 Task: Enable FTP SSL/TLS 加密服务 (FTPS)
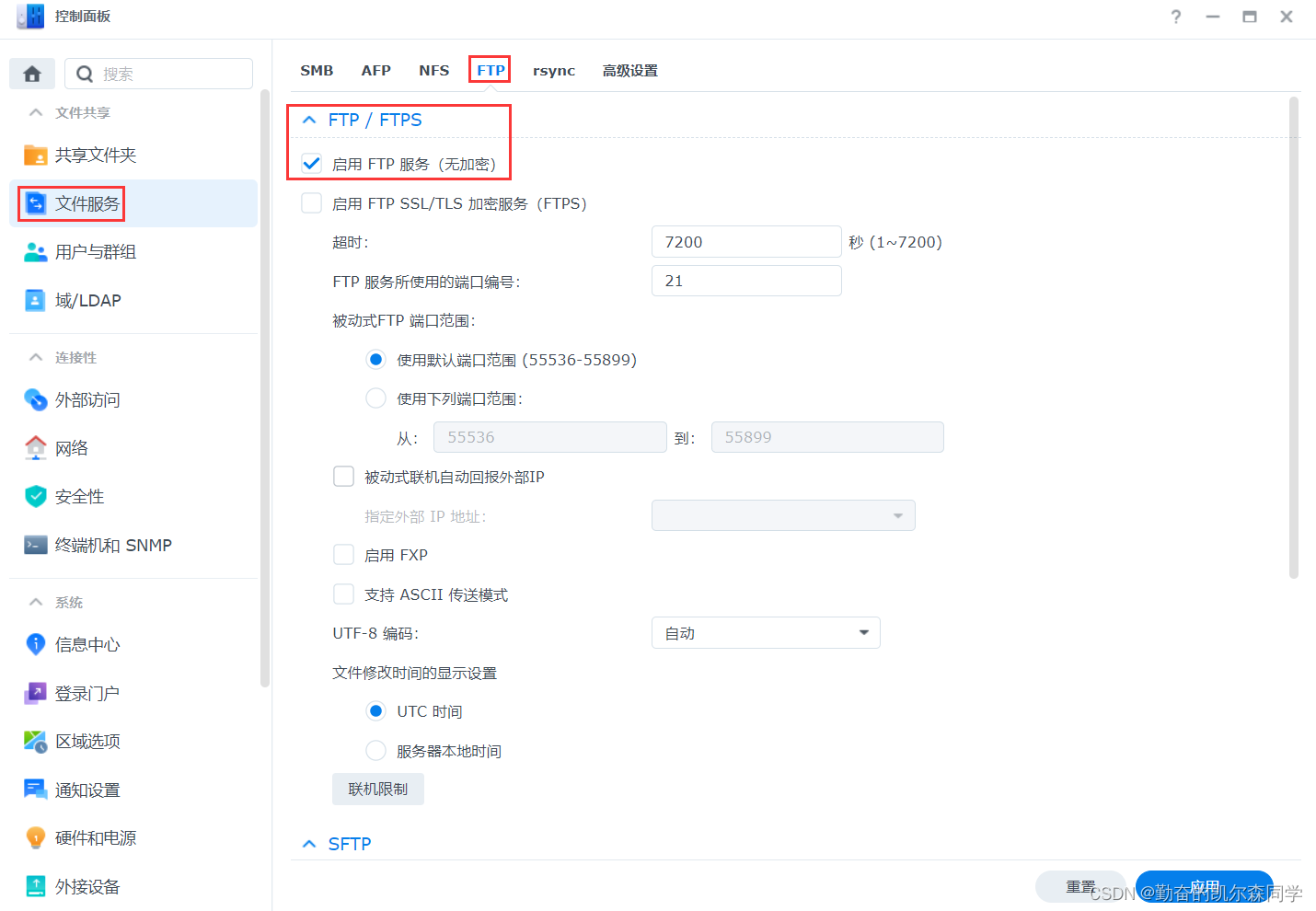point(311,202)
